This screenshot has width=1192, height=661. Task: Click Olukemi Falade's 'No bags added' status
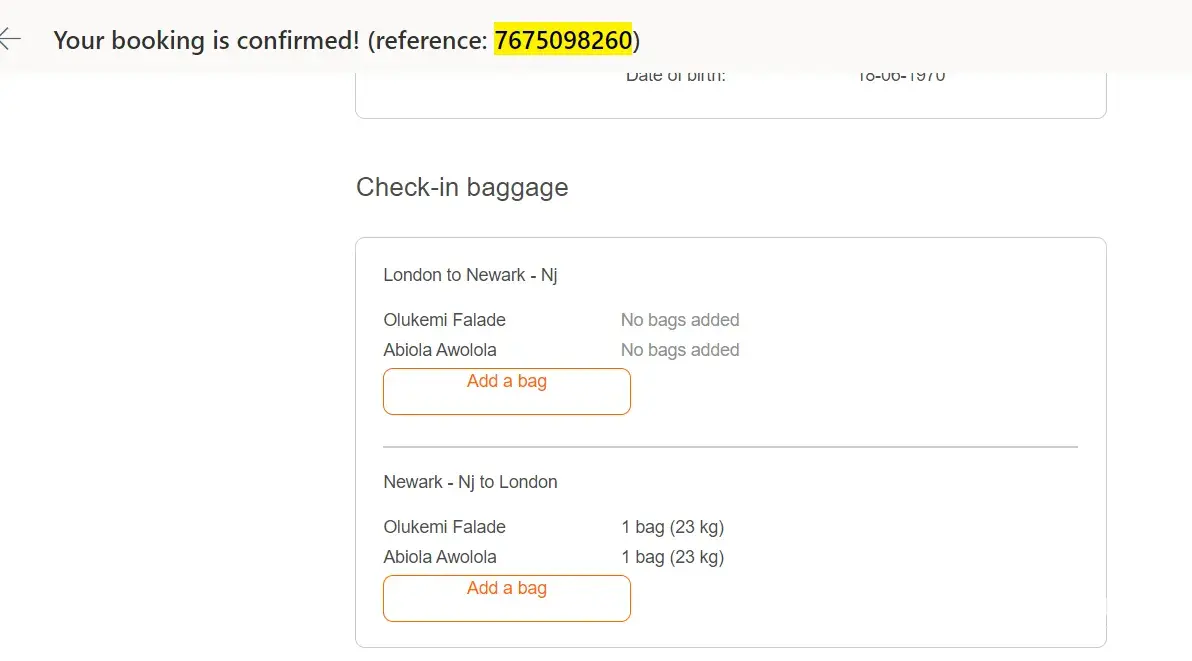(x=680, y=320)
